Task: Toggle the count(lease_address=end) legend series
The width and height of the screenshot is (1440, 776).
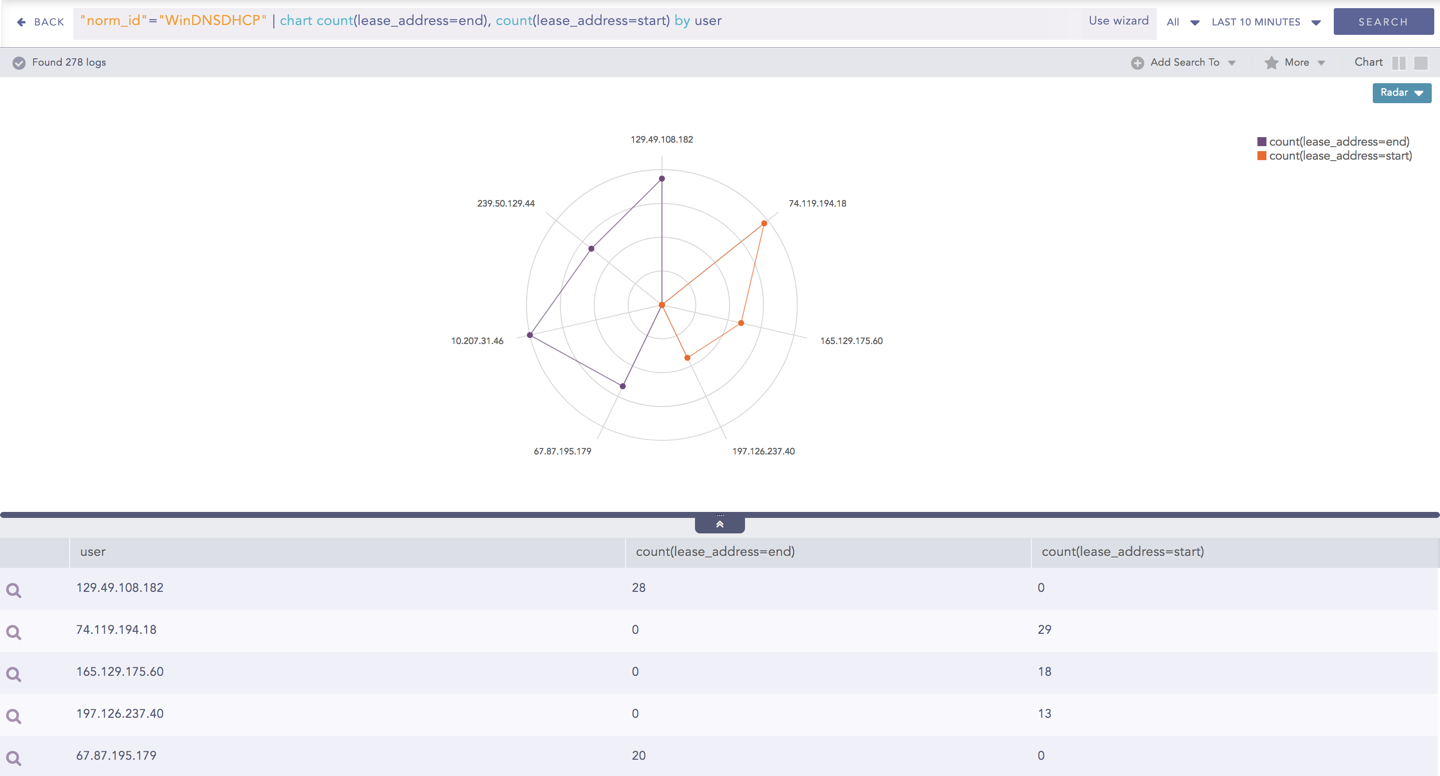Action: [1338, 142]
